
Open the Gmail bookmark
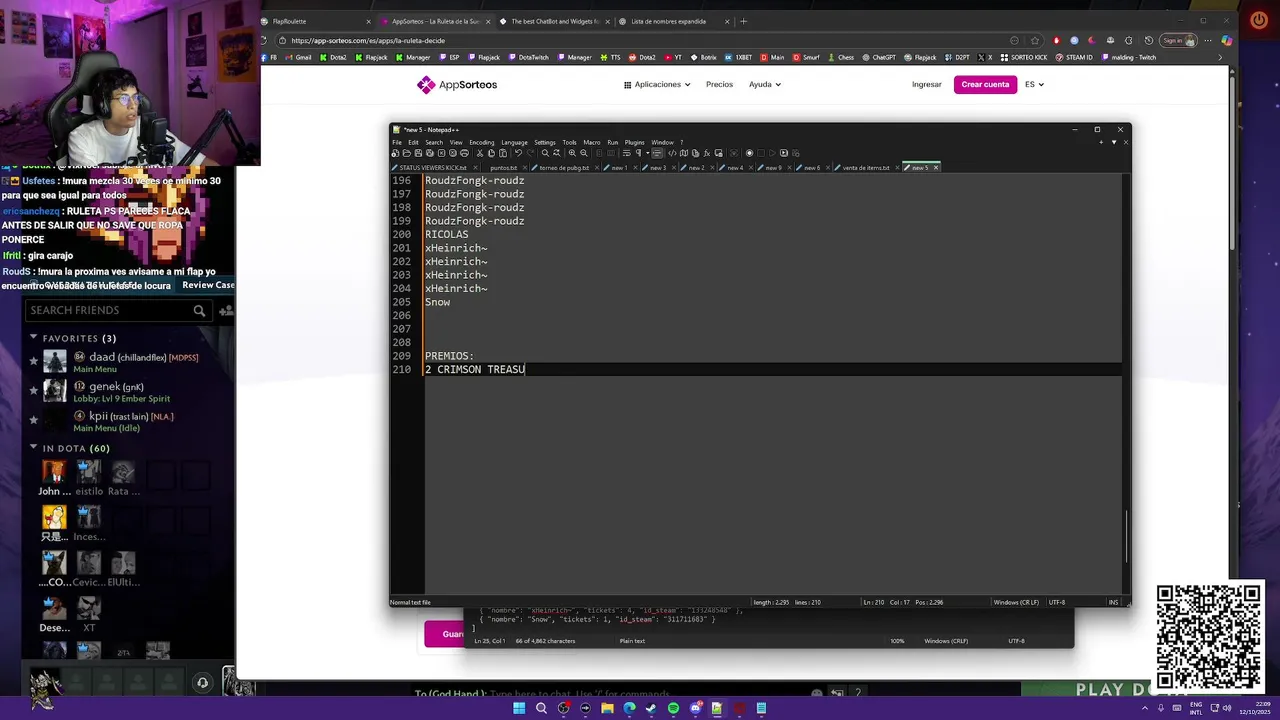click(298, 57)
